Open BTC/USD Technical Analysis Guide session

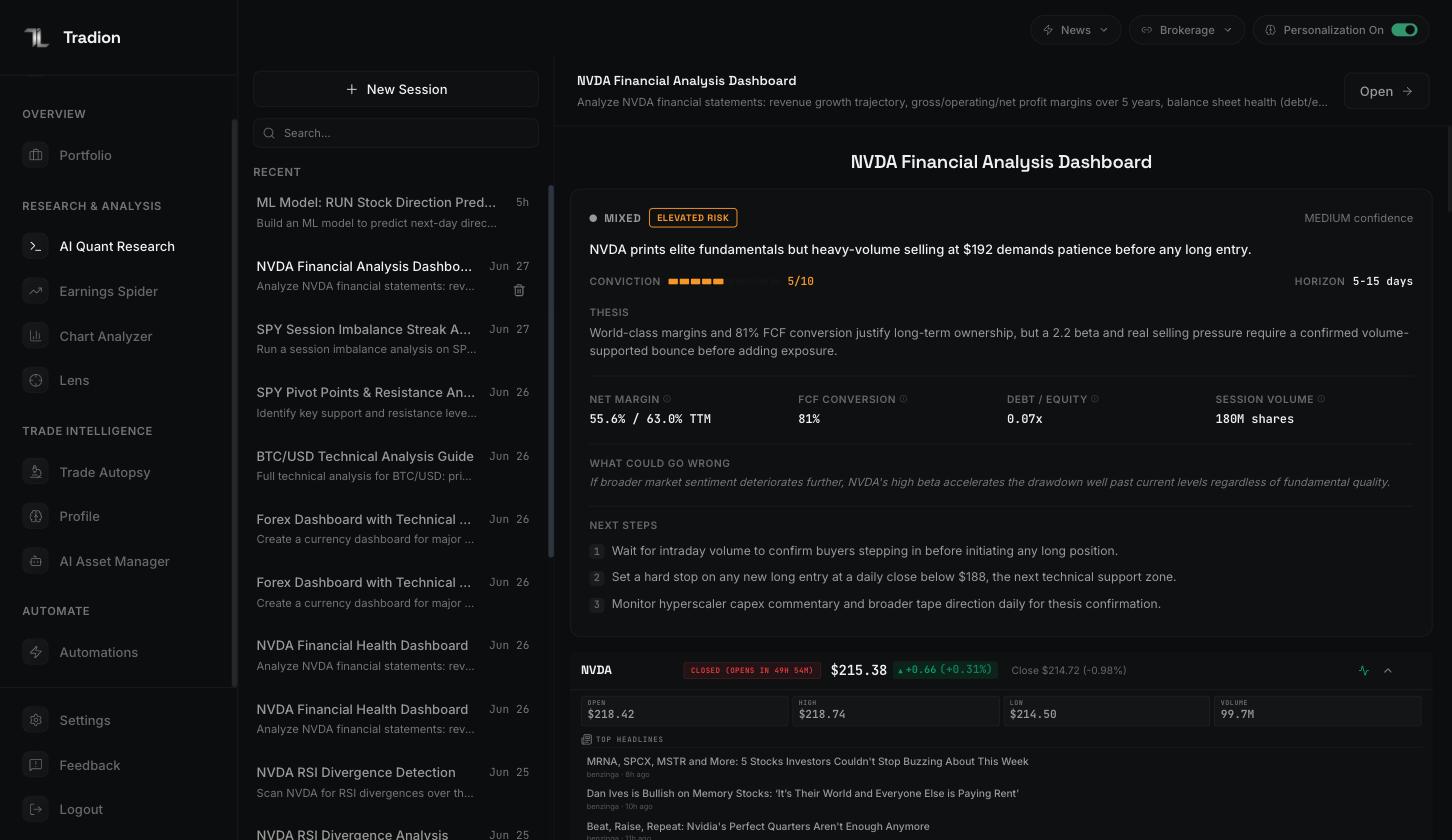[x=393, y=466]
